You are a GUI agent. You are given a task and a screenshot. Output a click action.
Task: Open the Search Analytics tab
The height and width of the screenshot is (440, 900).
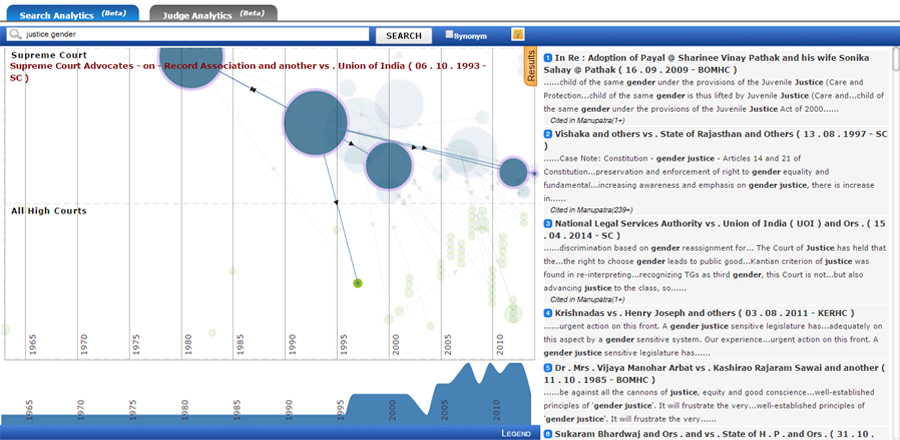point(72,13)
